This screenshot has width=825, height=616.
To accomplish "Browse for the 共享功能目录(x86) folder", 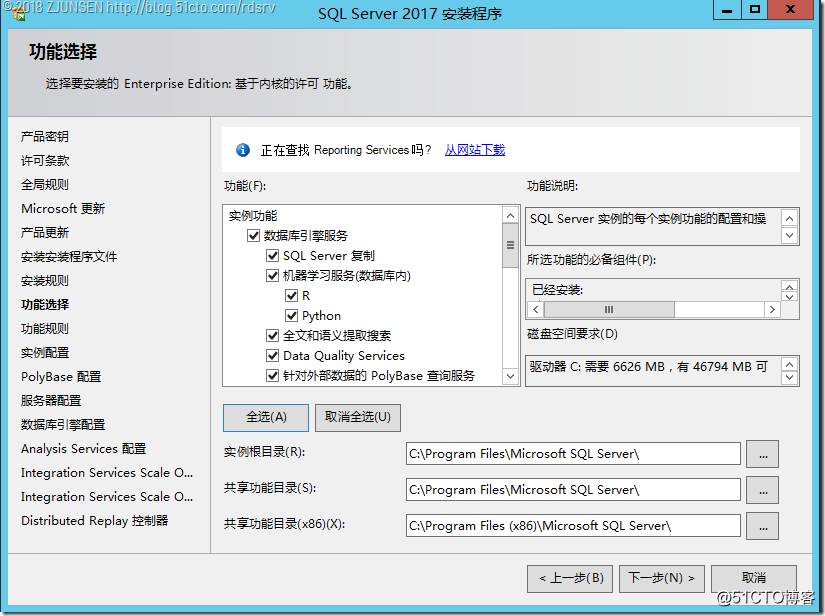I will (762, 526).
